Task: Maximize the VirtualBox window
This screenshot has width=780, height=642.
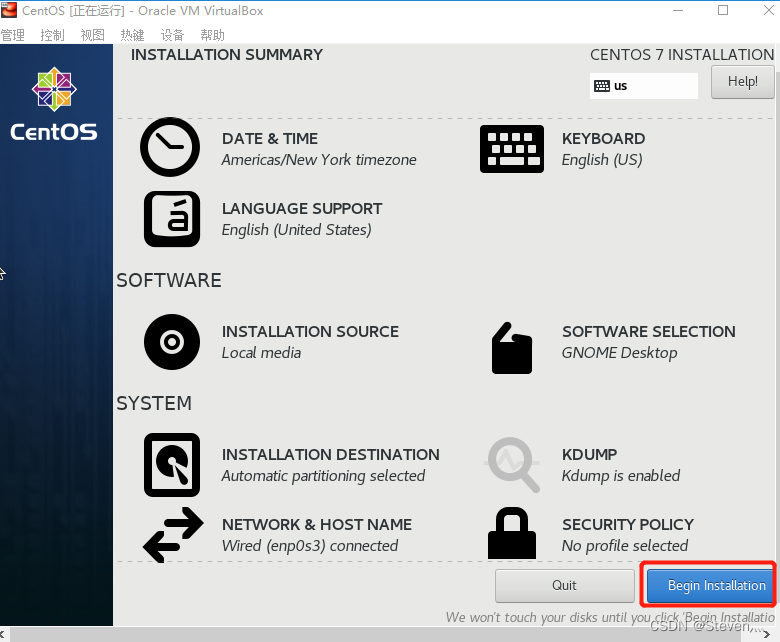Action: pos(723,10)
